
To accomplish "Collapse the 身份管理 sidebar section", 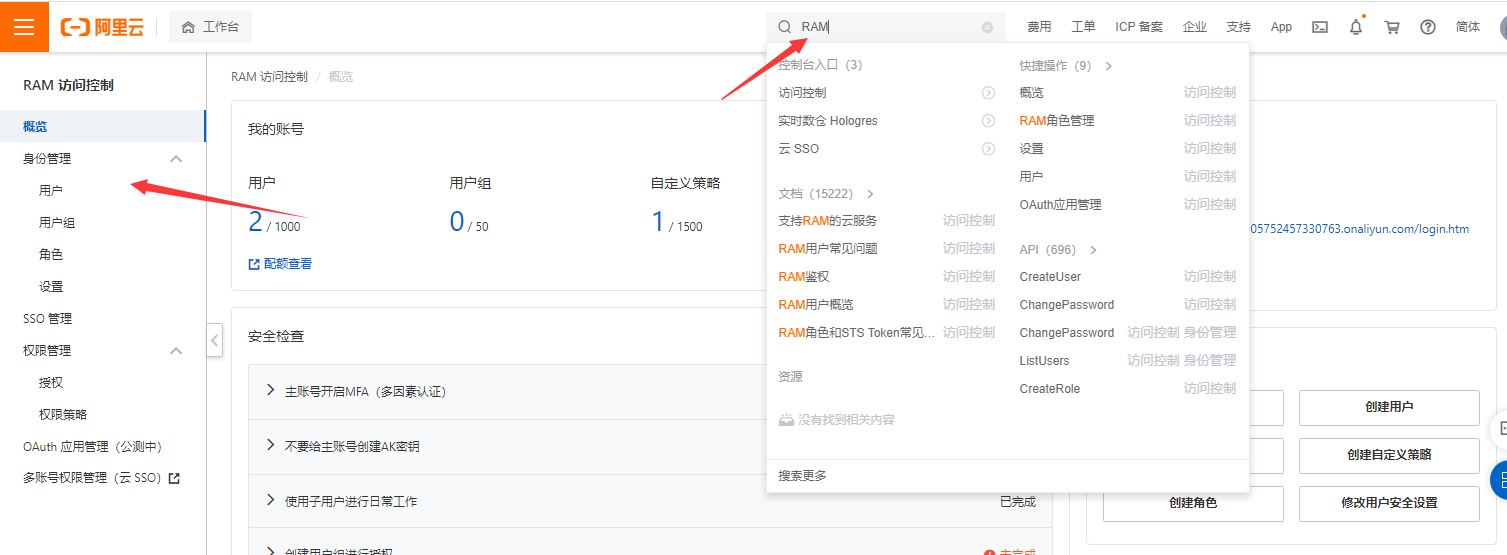I will pyautogui.click(x=176, y=158).
